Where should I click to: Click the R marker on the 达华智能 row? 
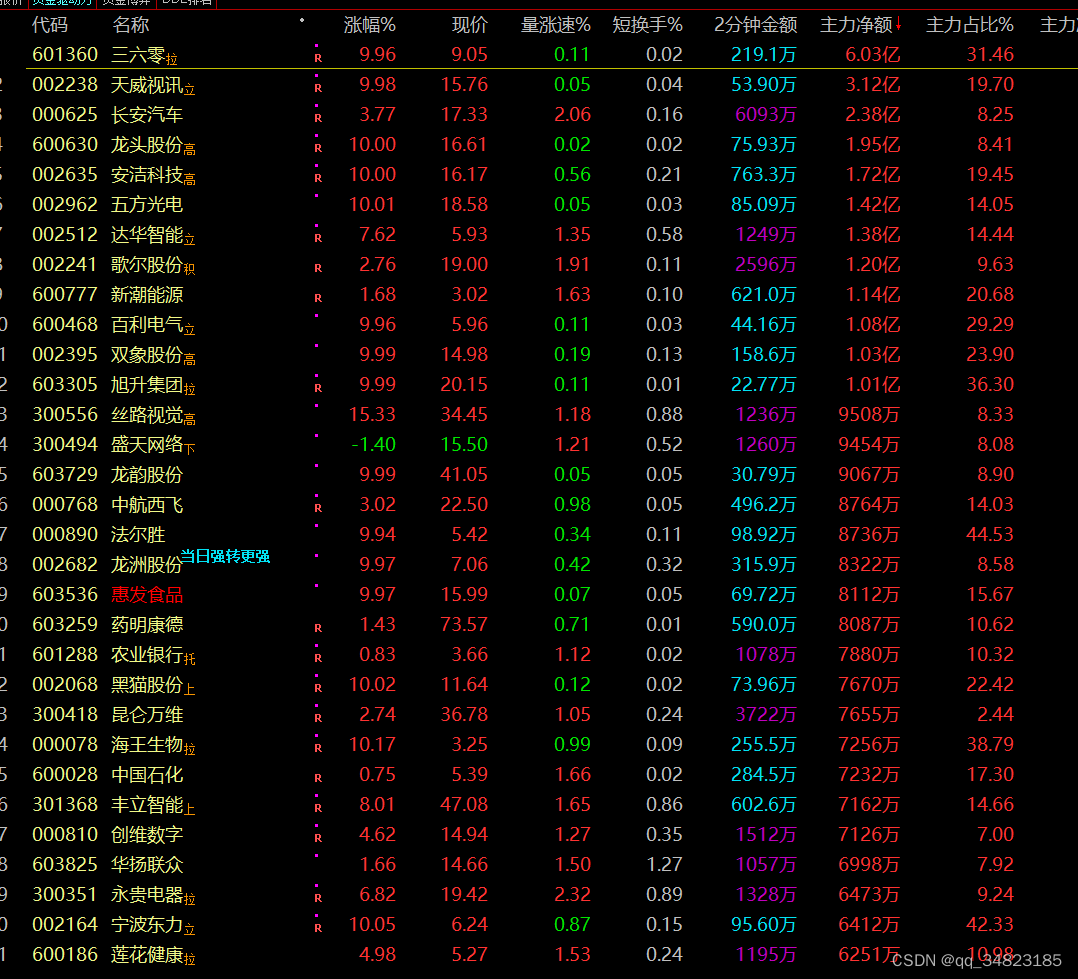tap(318, 238)
